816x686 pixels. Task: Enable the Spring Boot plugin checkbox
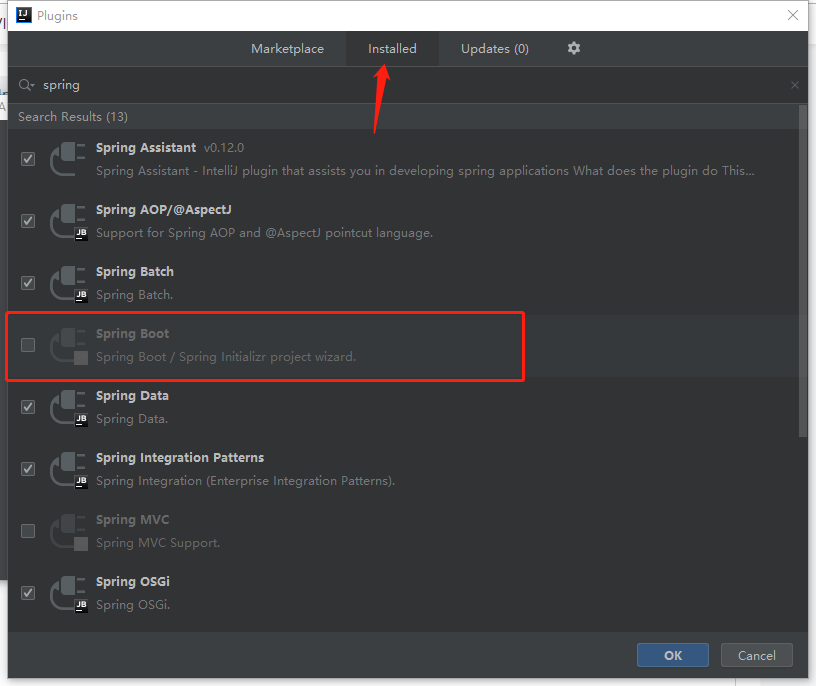[x=28, y=345]
